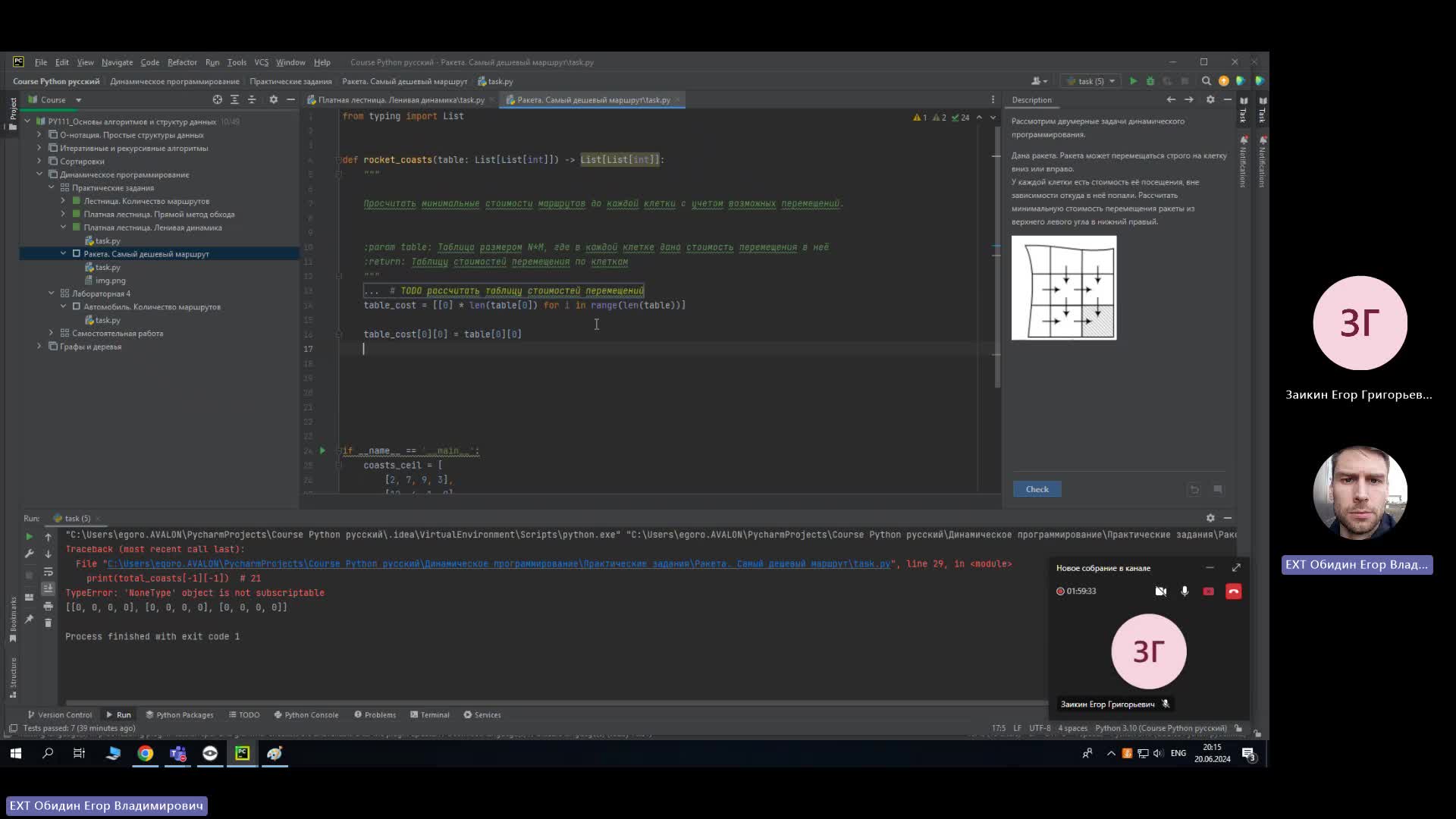Toggle microphone in meeting popup

(1185, 591)
